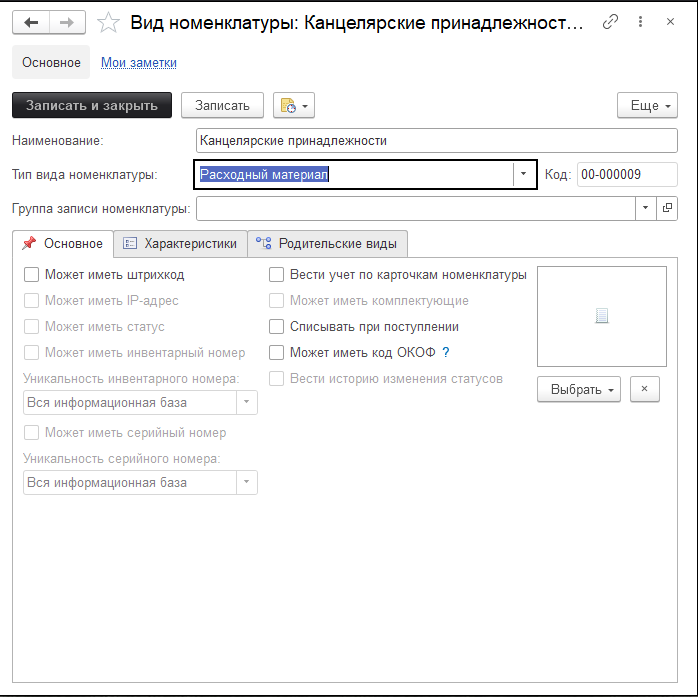Enable Вести учет по карточкам номенклатуры
The height and width of the screenshot is (697, 698).
coord(276,275)
